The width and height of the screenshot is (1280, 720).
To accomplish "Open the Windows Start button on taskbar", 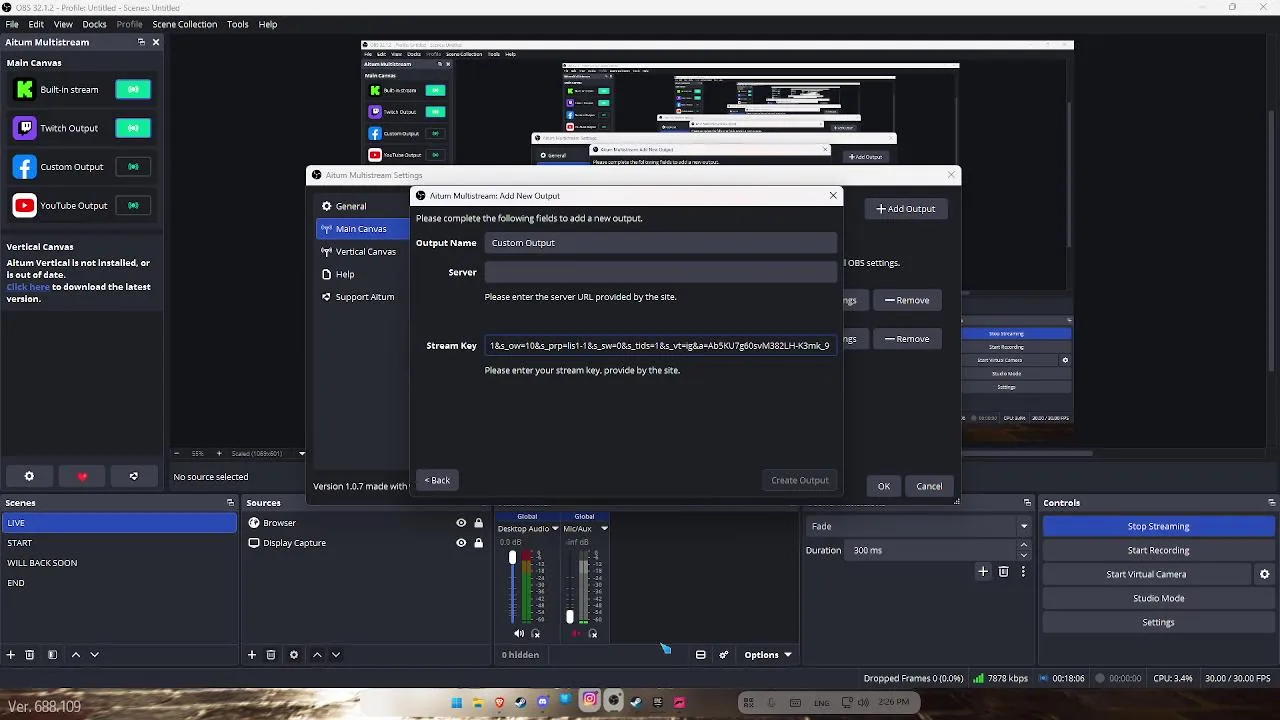I will tap(456, 703).
